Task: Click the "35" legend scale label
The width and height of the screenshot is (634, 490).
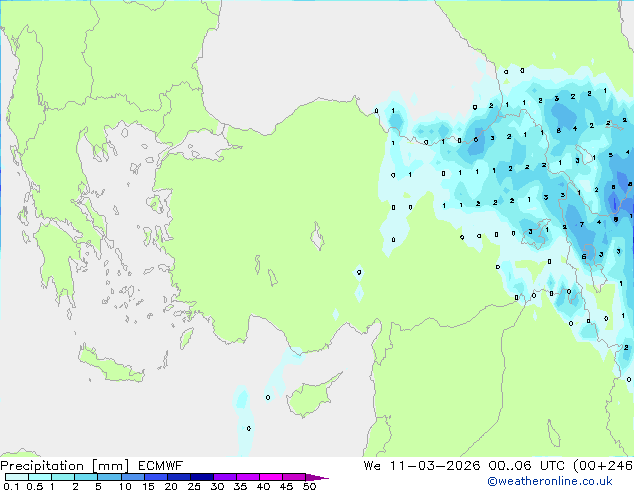Action: [x=240, y=486]
